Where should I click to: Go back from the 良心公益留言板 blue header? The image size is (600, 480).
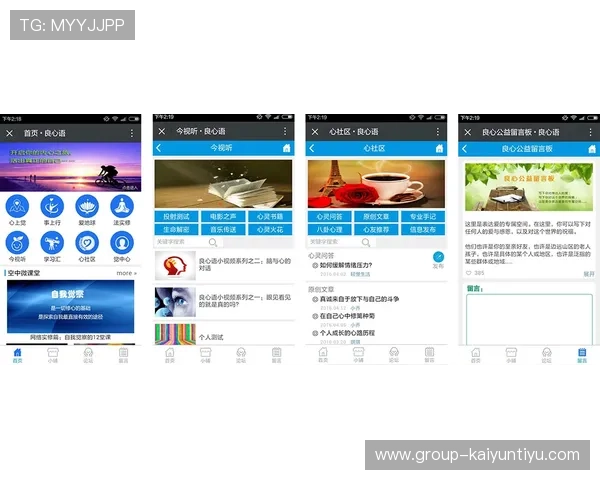click(x=464, y=149)
